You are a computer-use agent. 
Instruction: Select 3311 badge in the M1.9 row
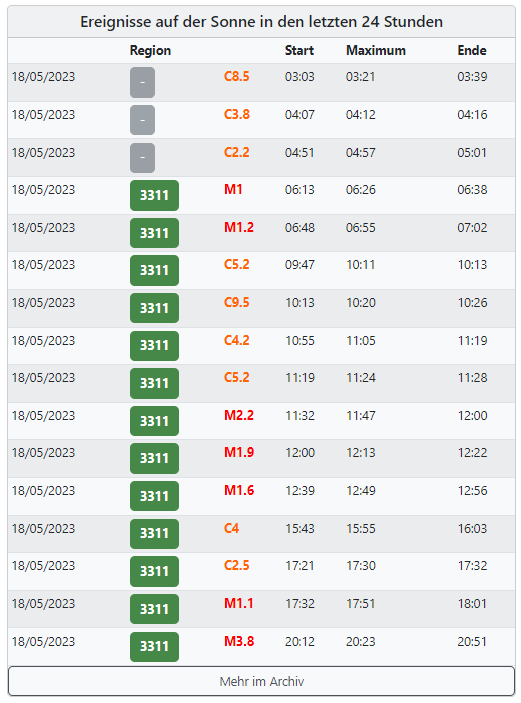click(154, 458)
